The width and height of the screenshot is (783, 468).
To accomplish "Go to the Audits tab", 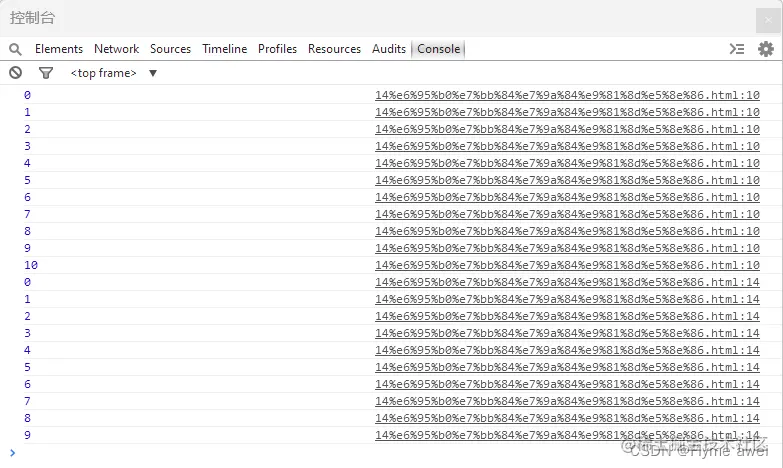I will coord(389,49).
